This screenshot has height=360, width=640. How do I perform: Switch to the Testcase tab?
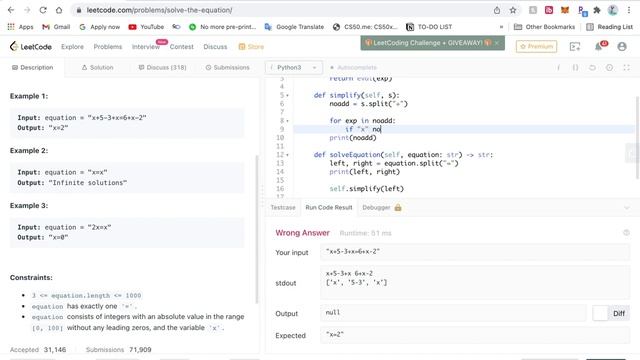(x=283, y=207)
